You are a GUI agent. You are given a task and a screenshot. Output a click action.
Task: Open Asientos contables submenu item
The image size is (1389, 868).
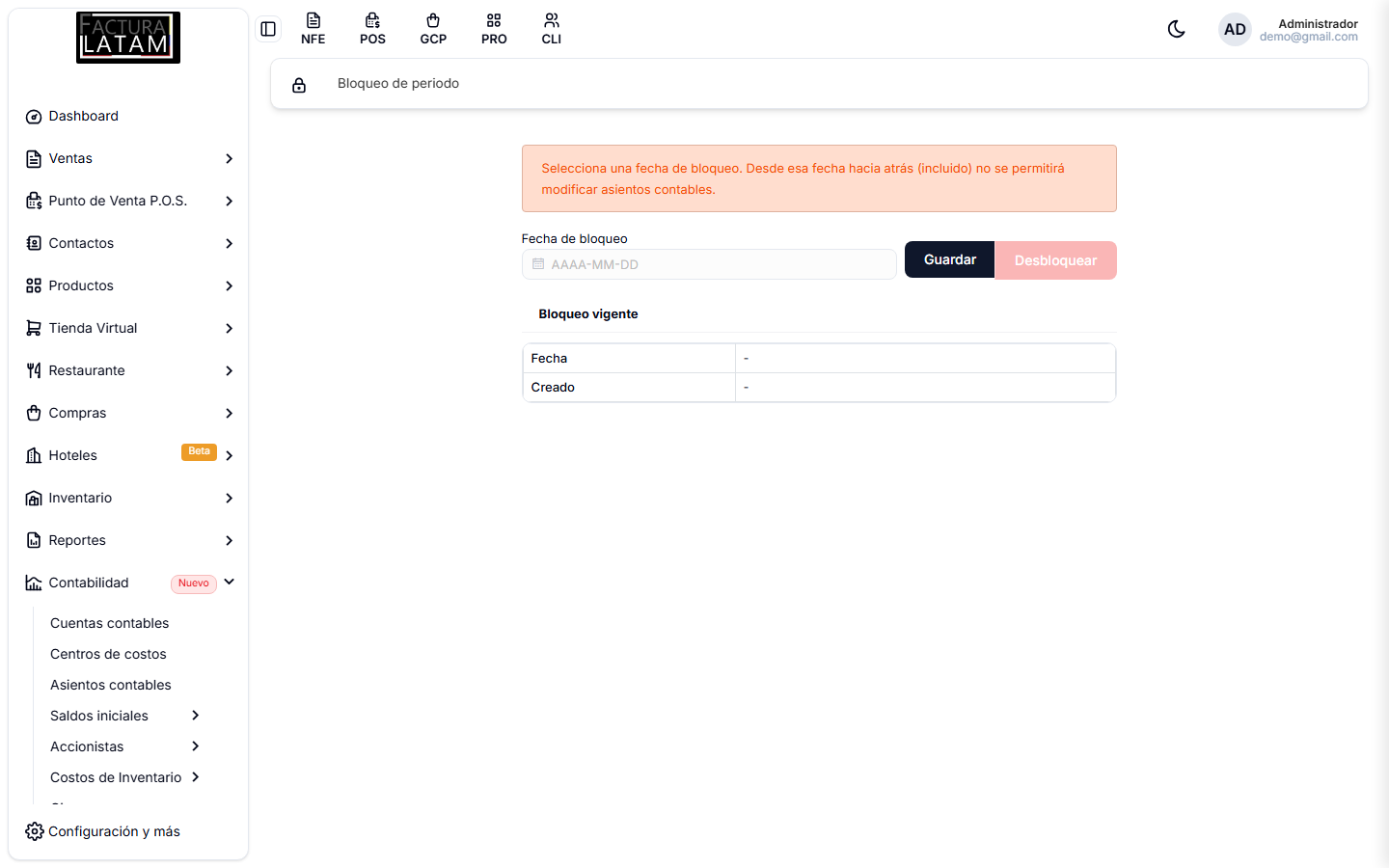pyautogui.click(x=110, y=685)
